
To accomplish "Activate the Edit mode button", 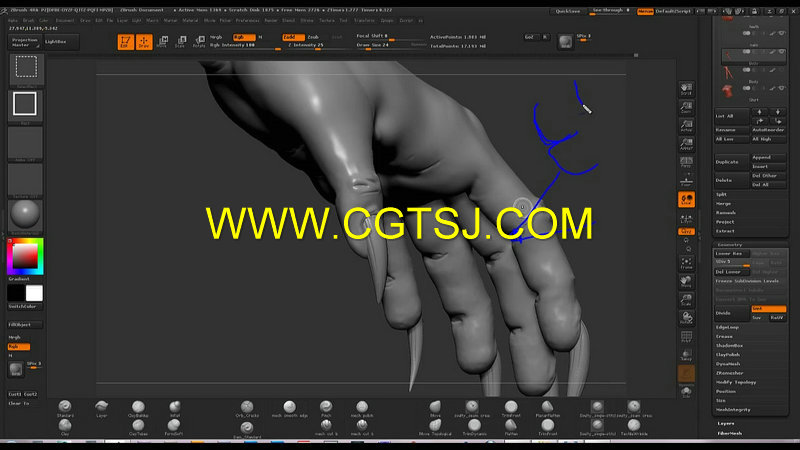I will tap(126, 42).
